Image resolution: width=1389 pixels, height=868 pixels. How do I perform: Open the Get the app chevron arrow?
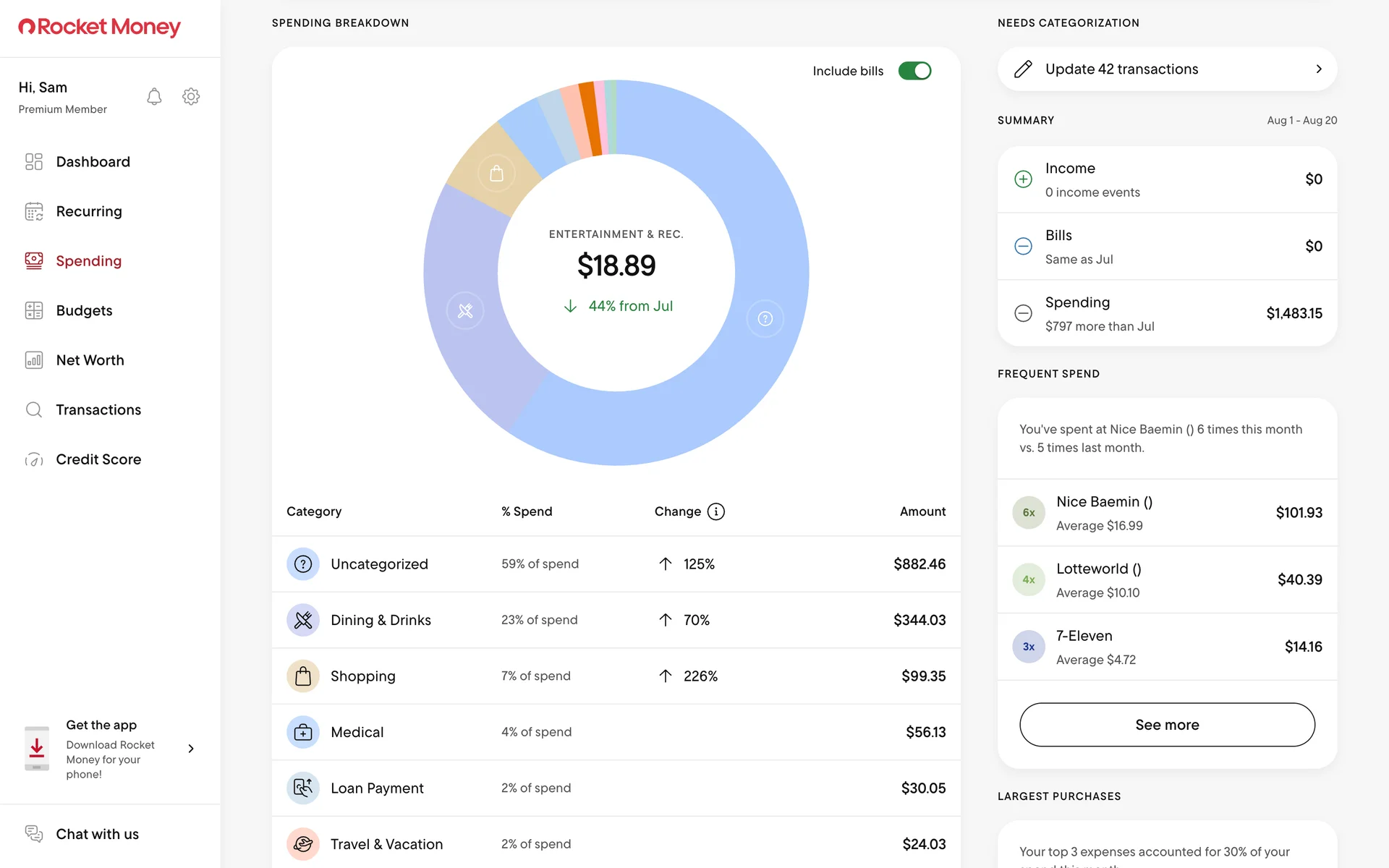[x=191, y=749]
